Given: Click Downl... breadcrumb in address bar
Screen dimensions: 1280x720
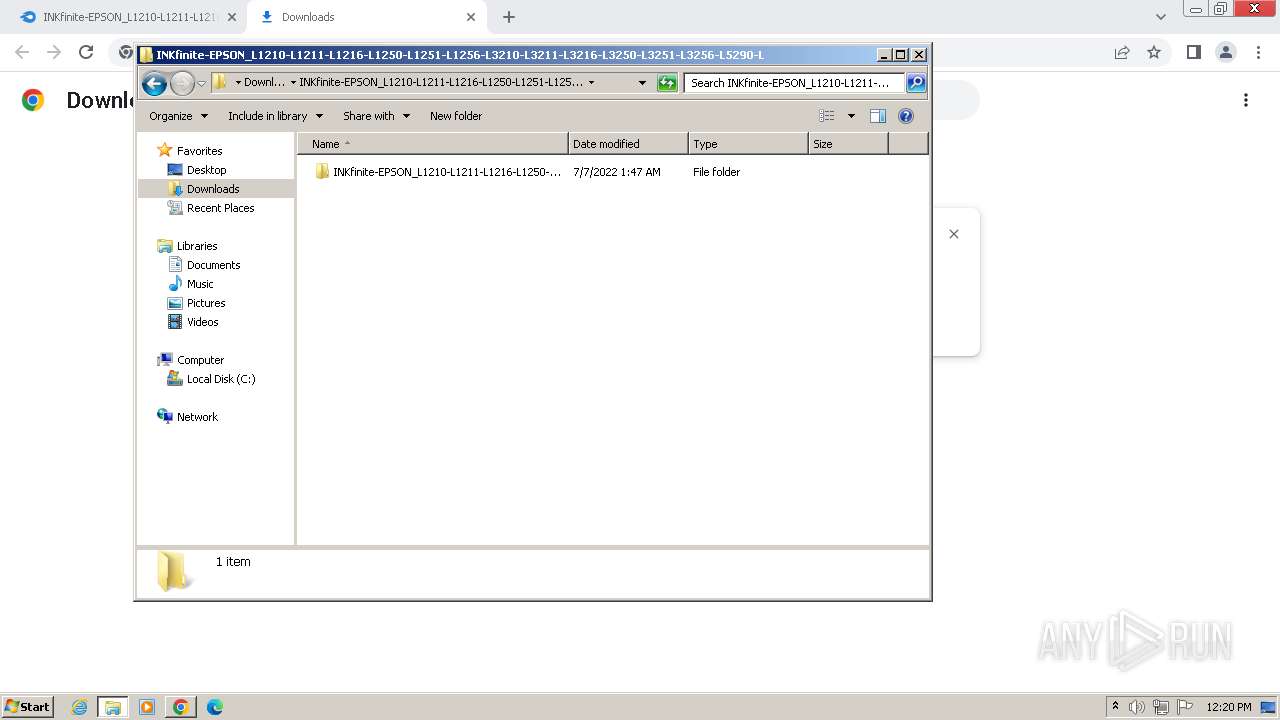Looking at the screenshot, I should coord(264,83).
